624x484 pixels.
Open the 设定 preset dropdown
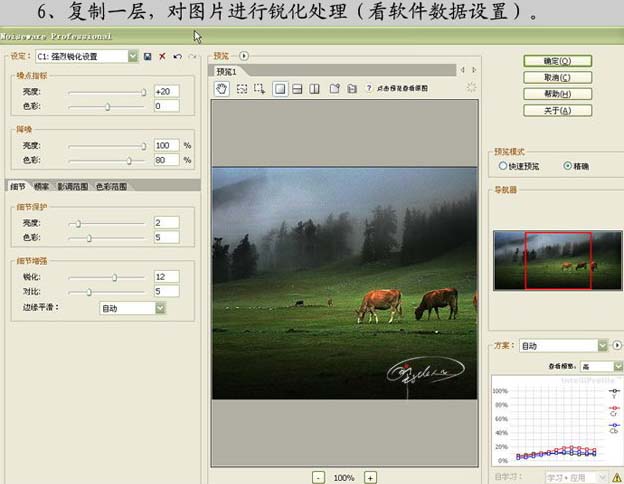pos(133,57)
